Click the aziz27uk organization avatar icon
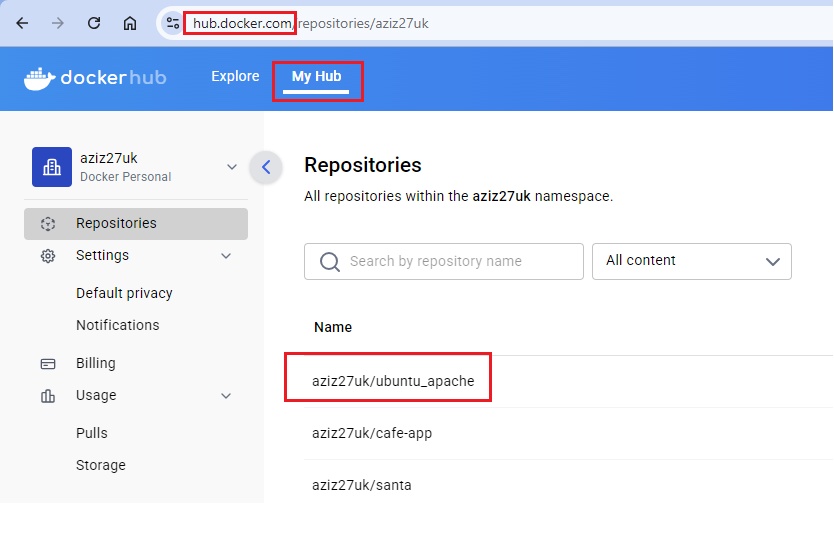834x535 pixels. coord(52,167)
